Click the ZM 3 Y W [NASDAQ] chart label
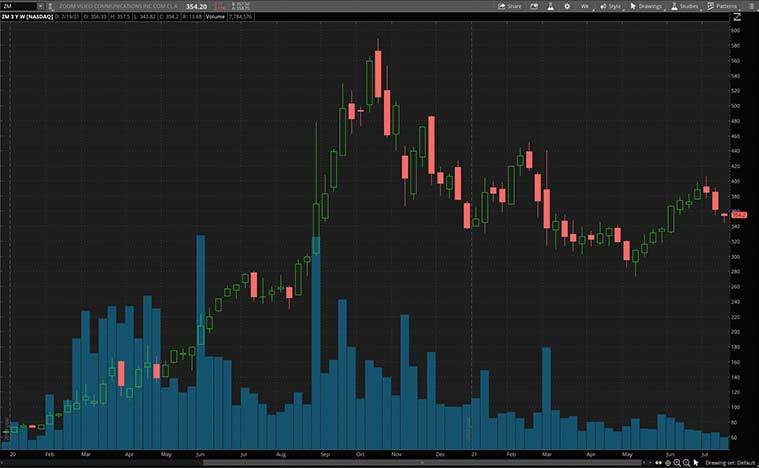 pos(27,16)
